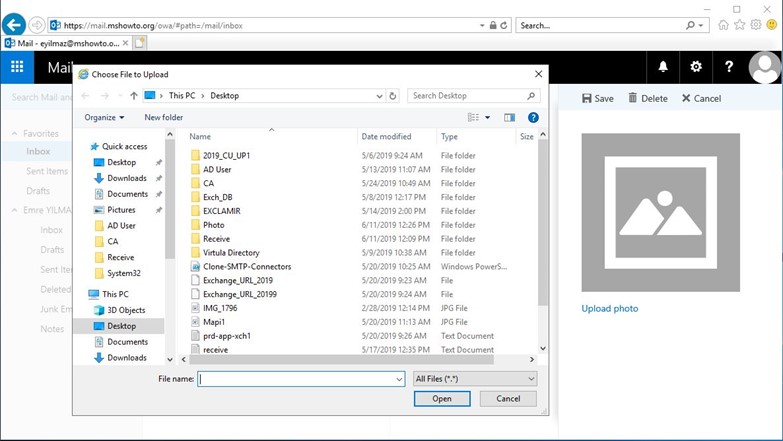
Task: Click the Date modified column header
Action: tap(386, 136)
